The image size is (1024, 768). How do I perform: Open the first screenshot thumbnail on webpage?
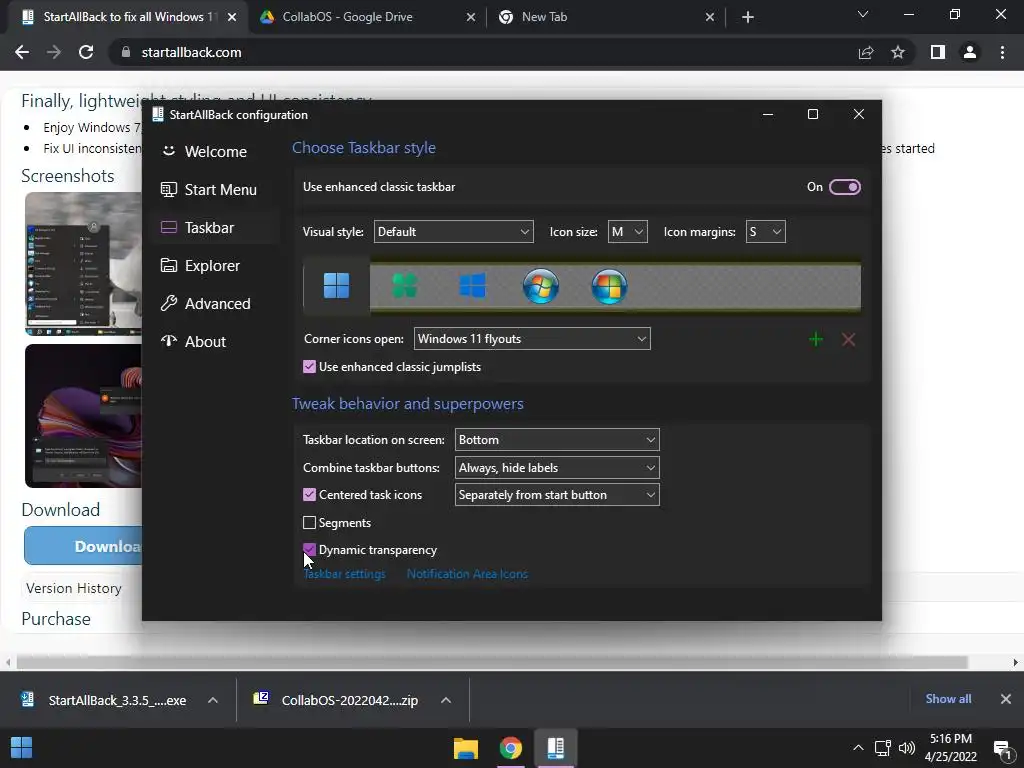[x=83, y=264]
